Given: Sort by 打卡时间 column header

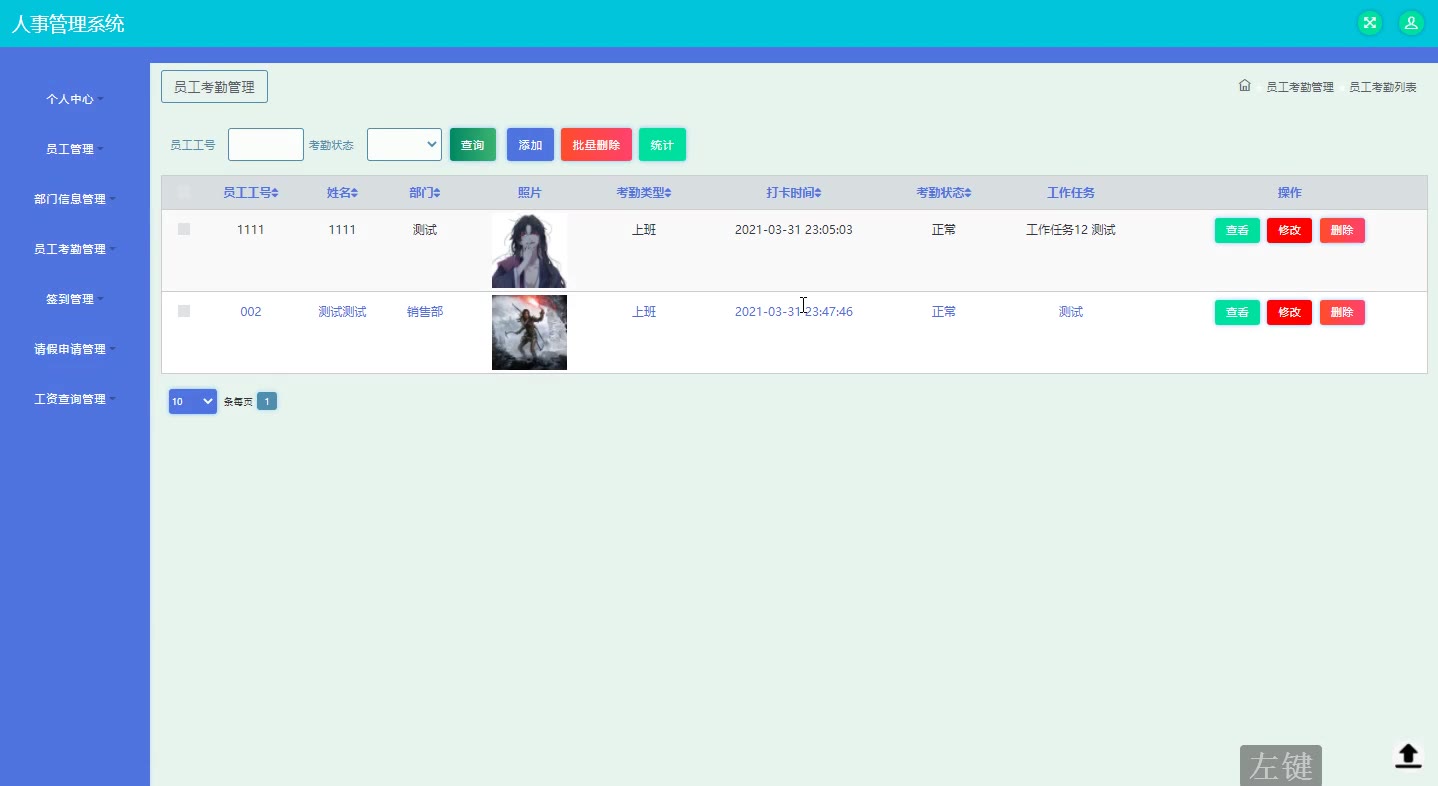Looking at the screenshot, I should click(x=794, y=193).
